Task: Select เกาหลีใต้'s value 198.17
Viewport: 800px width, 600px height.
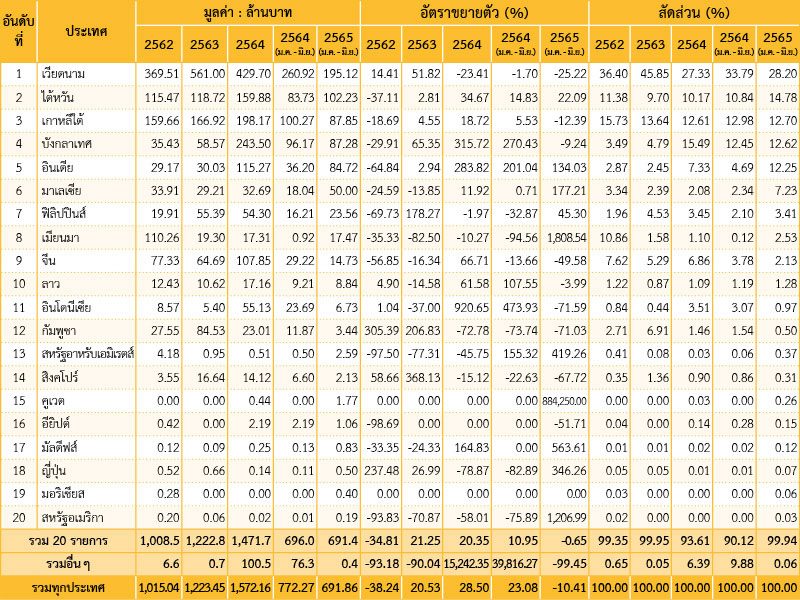Action: 254,120
